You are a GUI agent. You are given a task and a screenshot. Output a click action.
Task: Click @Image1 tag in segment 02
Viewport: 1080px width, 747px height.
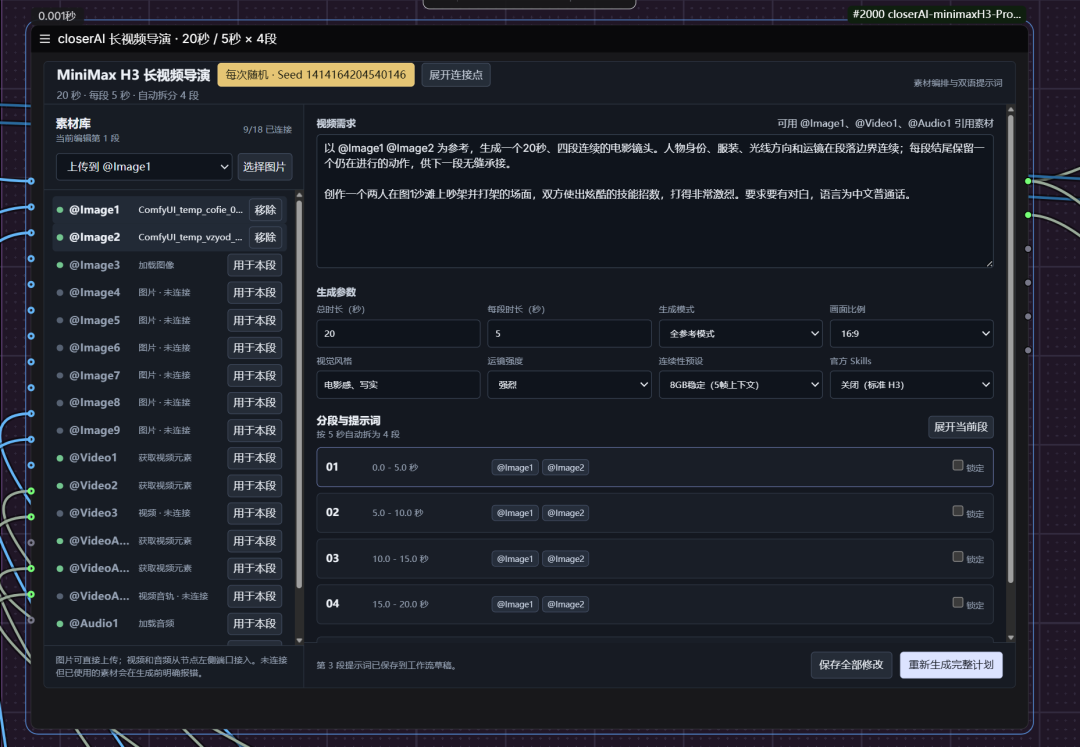point(515,513)
